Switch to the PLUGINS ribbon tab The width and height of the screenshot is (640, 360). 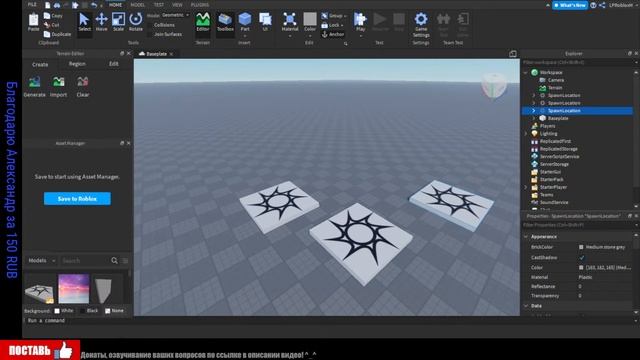tap(200, 5)
